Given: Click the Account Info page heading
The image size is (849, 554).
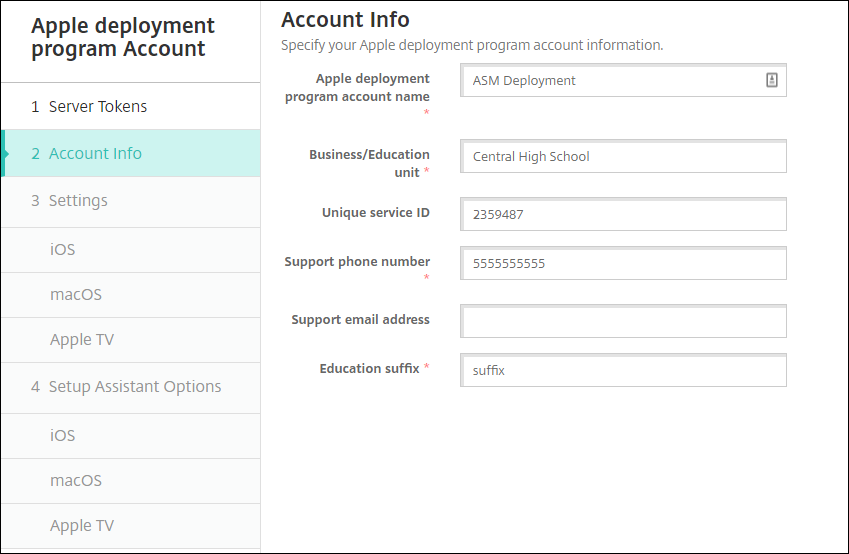Looking at the screenshot, I should [345, 20].
